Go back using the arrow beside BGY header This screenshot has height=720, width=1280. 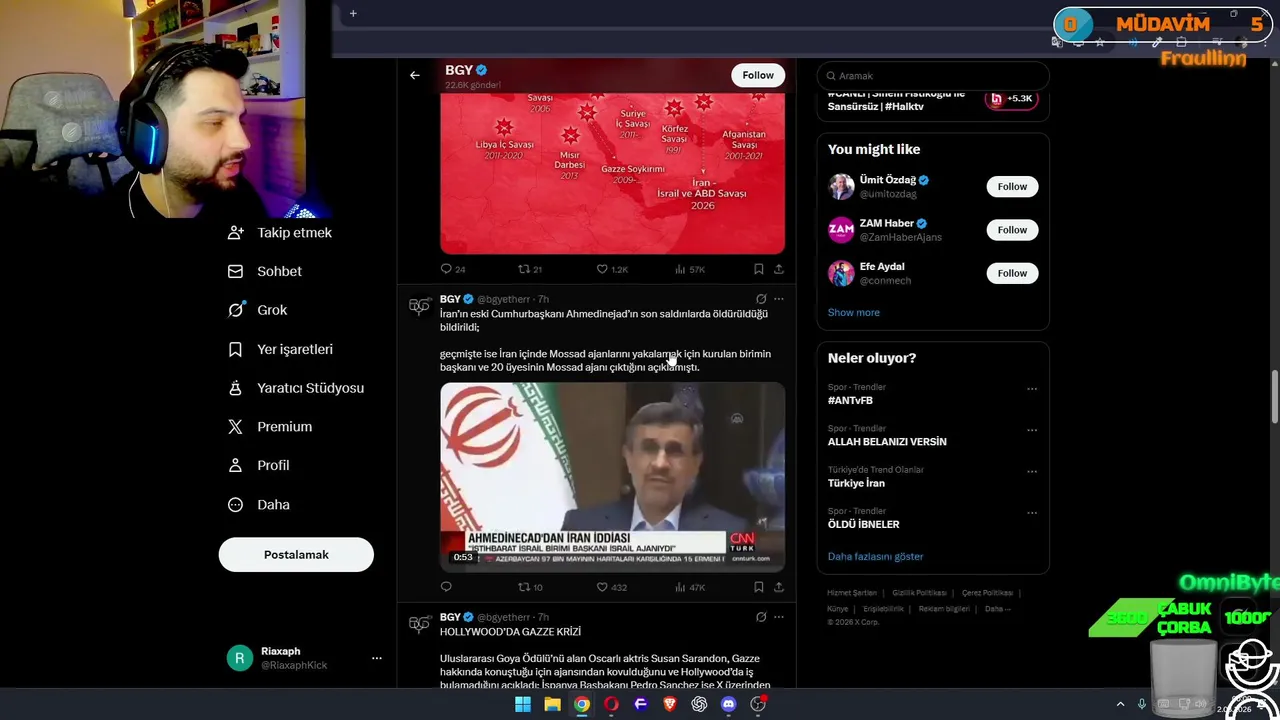point(414,75)
